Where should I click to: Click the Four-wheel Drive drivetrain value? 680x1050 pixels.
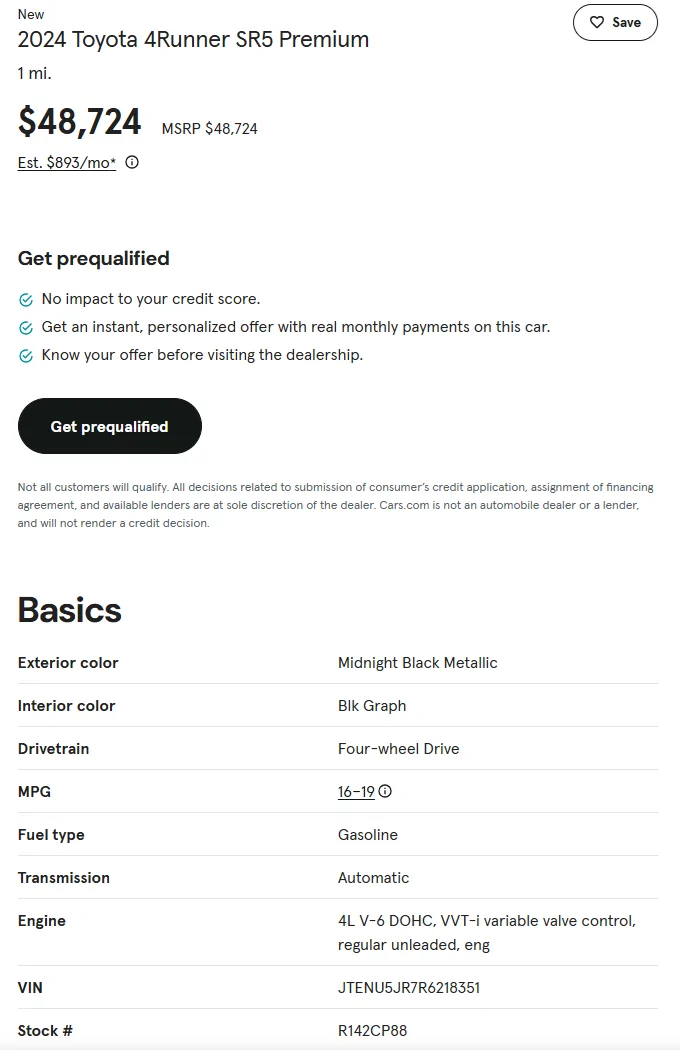point(398,749)
